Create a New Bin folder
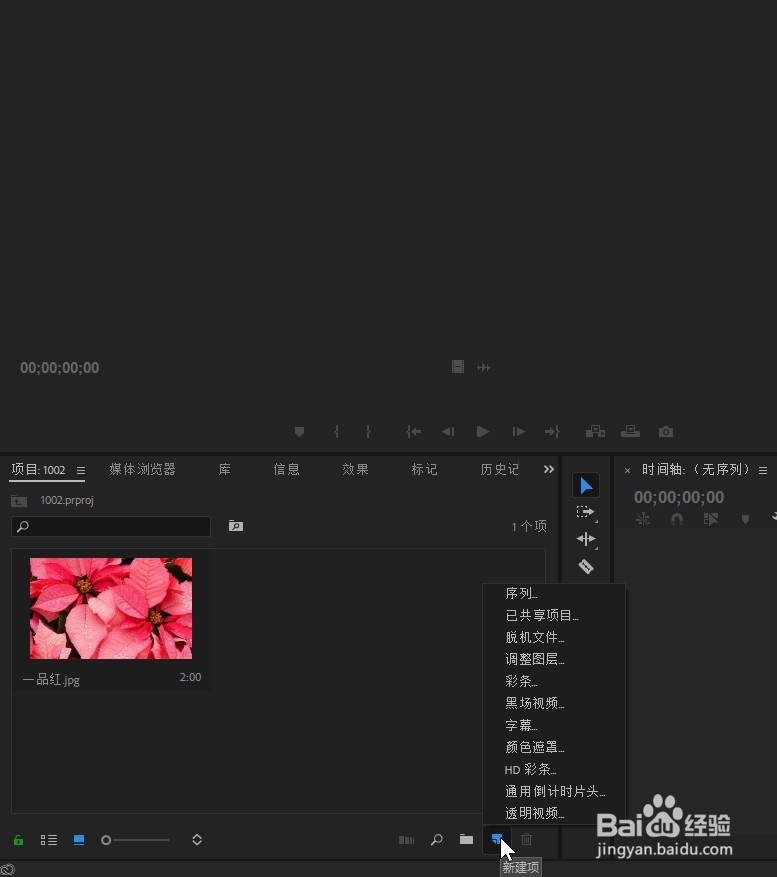 [467, 839]
